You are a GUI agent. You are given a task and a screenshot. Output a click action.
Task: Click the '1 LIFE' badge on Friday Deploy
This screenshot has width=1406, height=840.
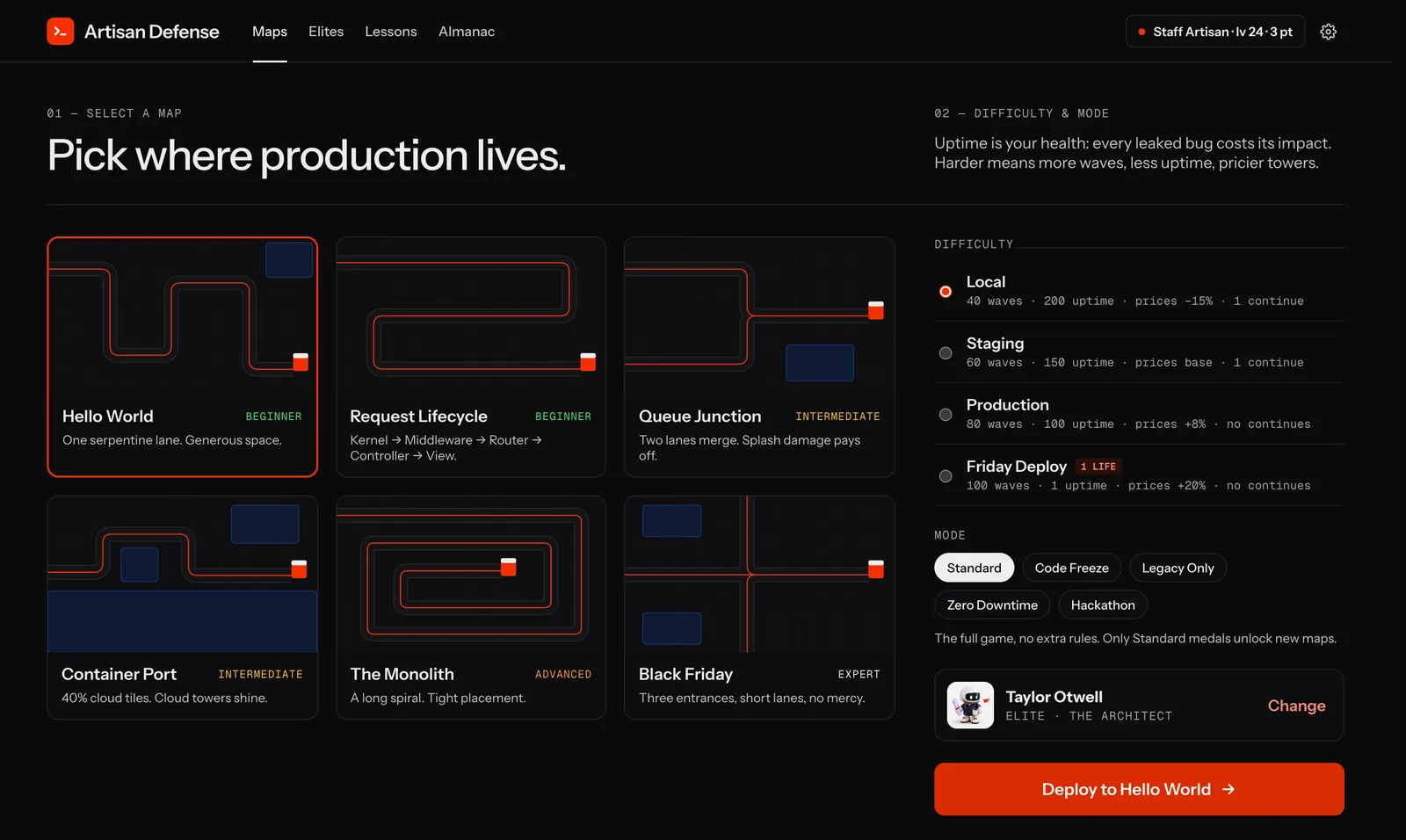1098,467
